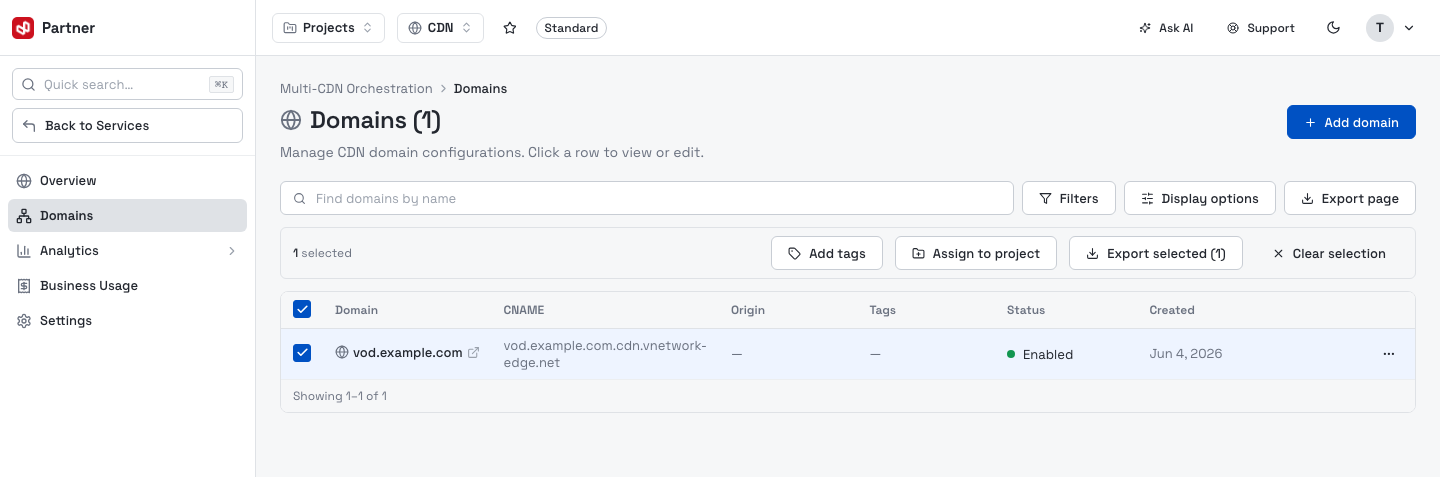Click the Add domain button

(1351, 122)
